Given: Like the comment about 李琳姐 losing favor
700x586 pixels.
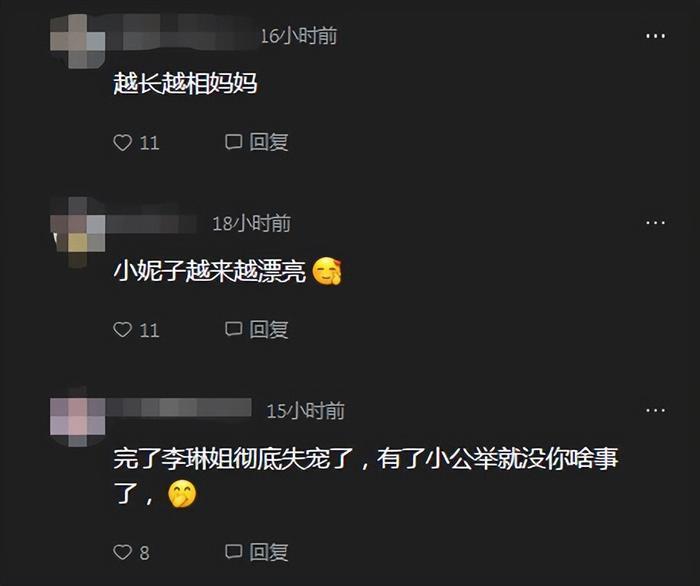Looking at the screenshot, I should pyautogui.click(x=122, y=552).
